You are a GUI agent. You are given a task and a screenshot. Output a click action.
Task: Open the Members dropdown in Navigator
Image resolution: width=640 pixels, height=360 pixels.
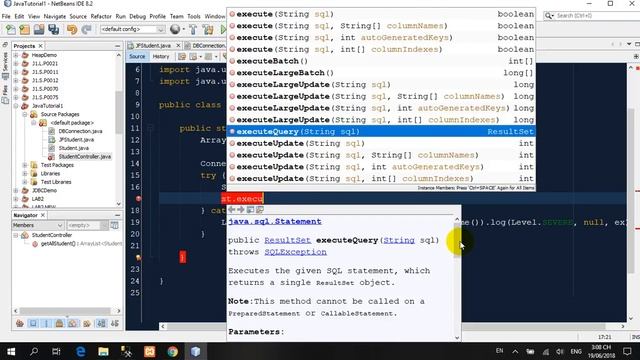tap(38, 225)
